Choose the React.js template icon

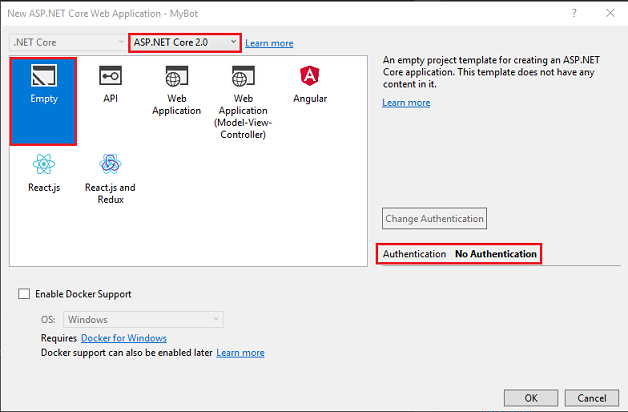[44, 164]
